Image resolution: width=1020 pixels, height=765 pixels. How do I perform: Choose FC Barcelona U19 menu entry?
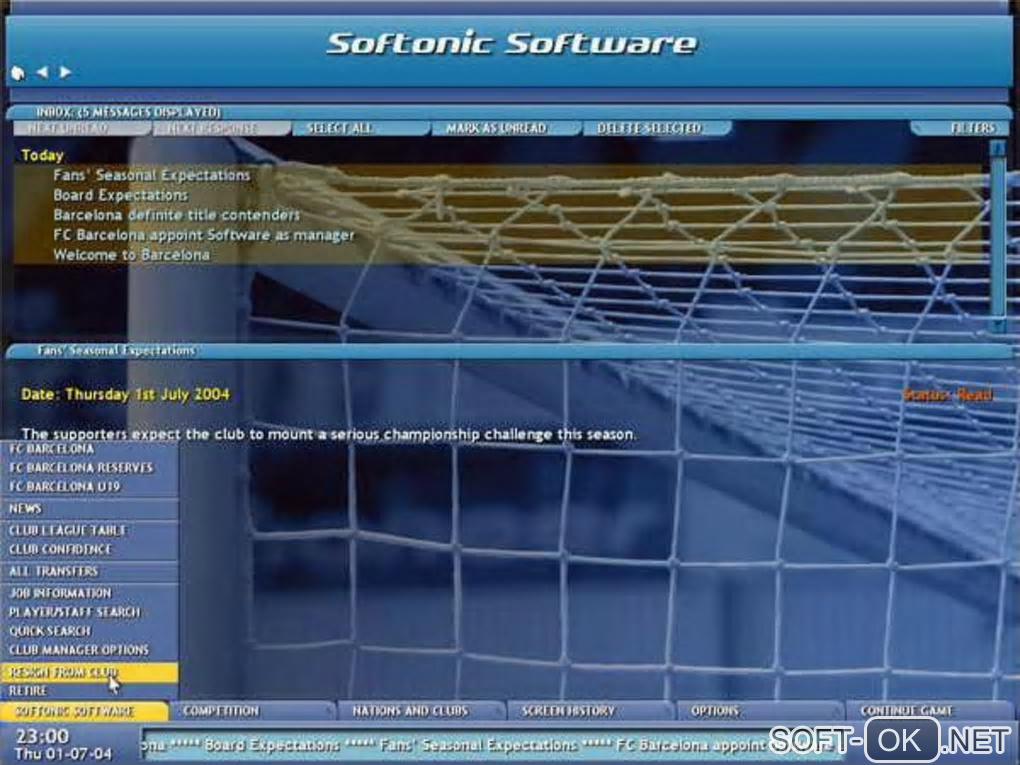[x=89, y=487]
